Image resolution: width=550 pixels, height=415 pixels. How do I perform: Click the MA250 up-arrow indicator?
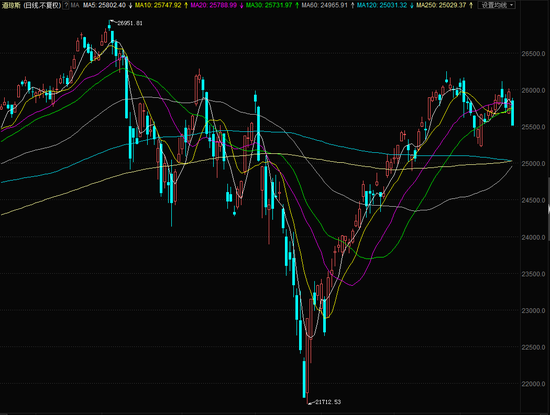[x=471, y=5]
